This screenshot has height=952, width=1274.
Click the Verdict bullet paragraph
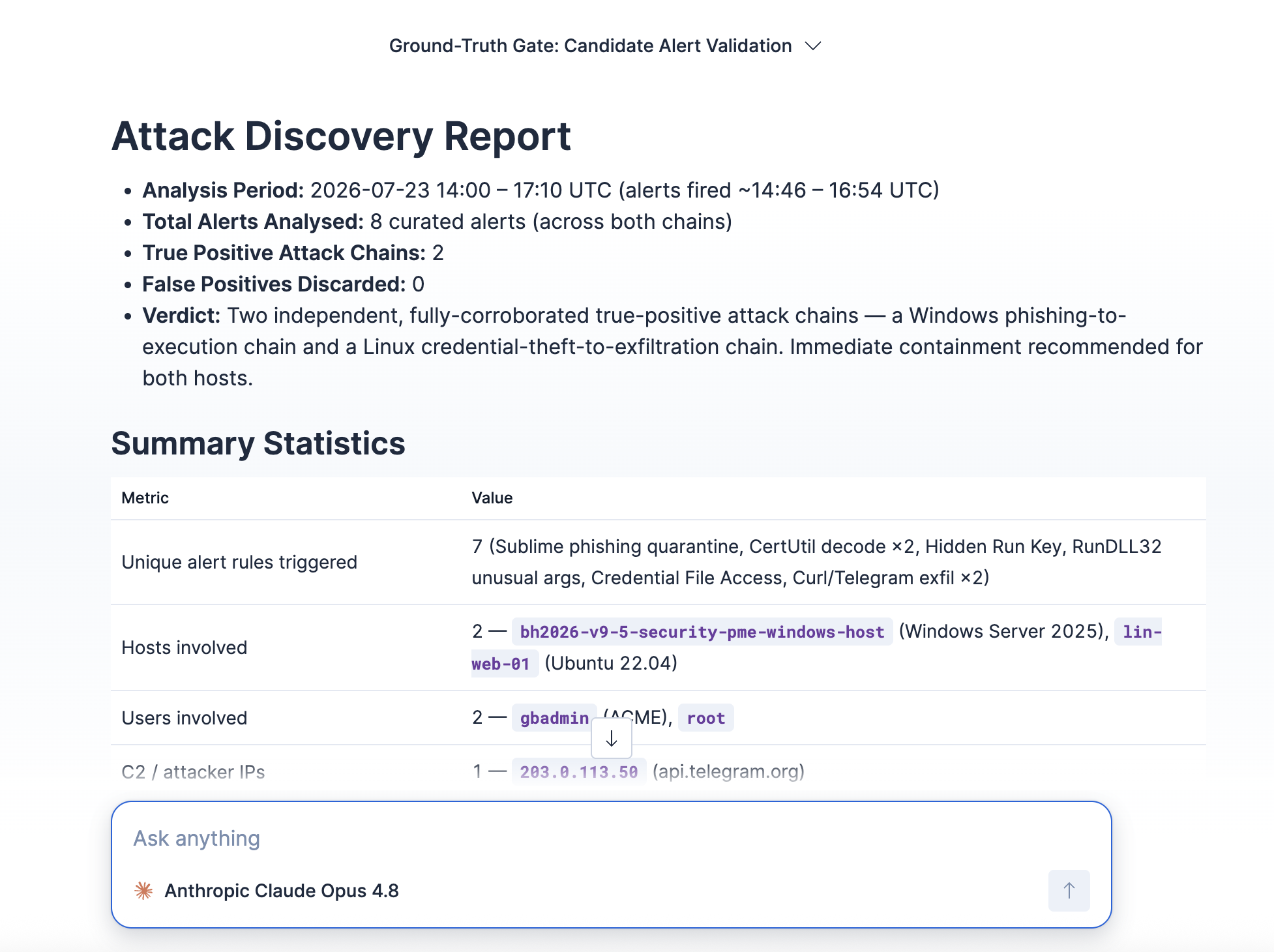pos(672,347)
